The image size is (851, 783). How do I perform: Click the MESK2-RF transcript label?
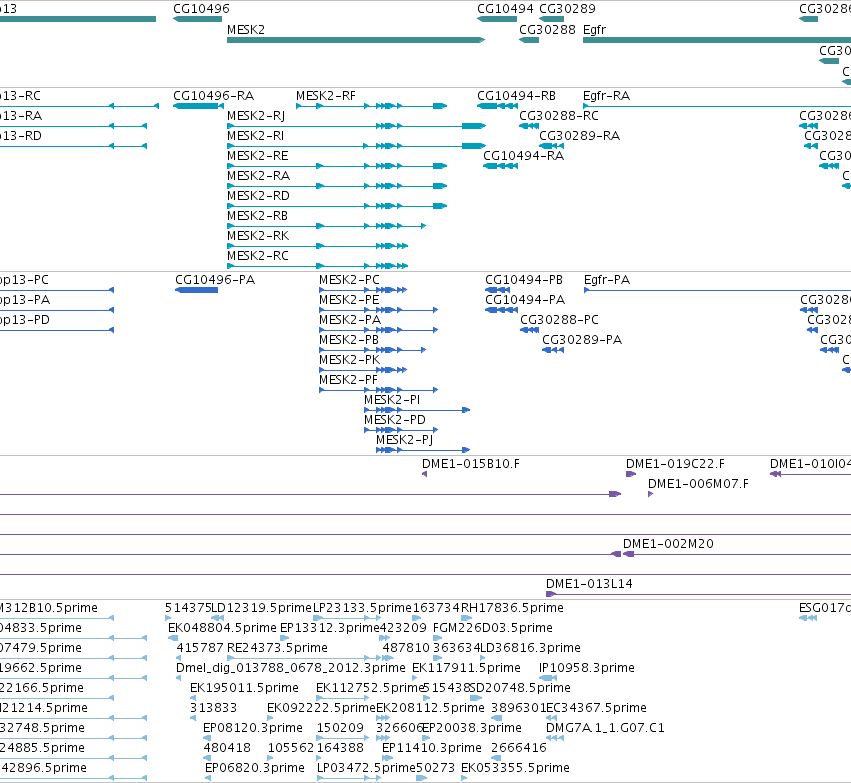click(x=326, y=96)
